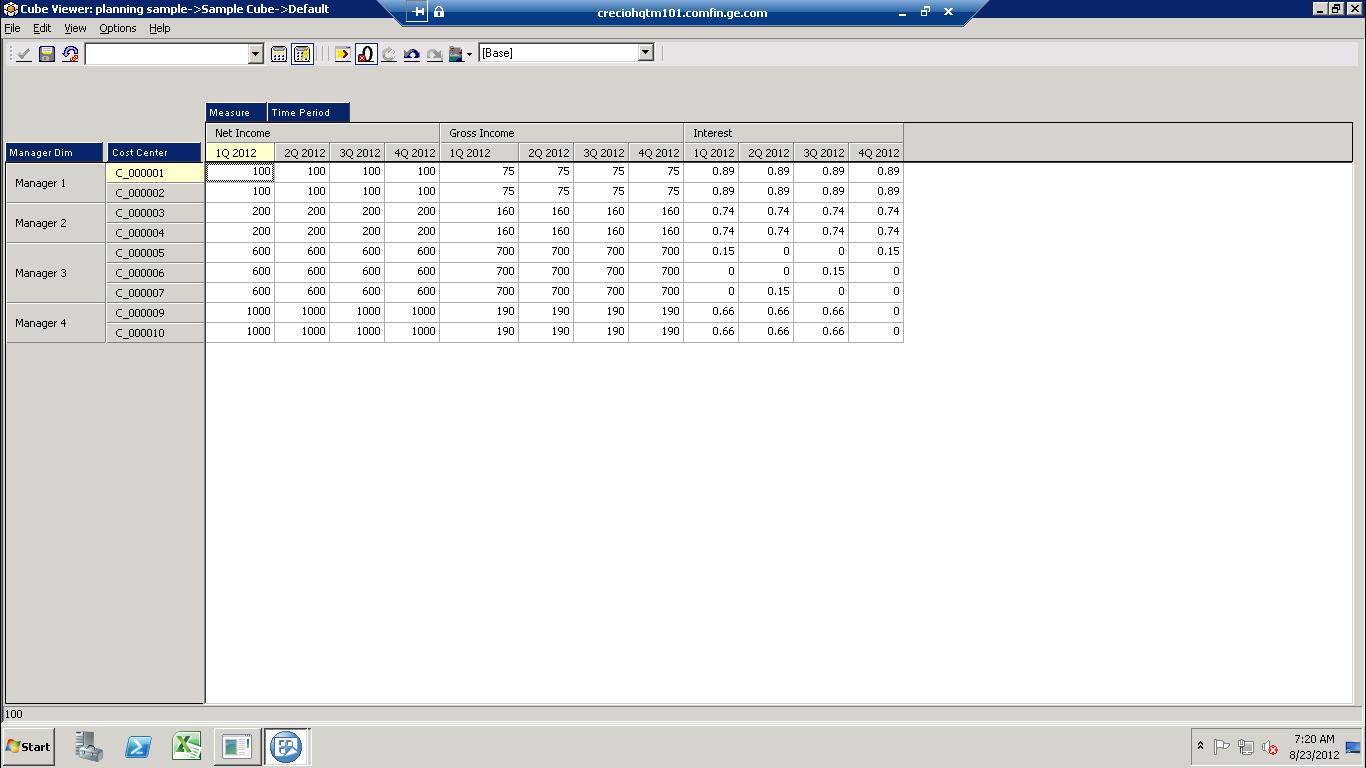1366x768 pixels.
Task: Click inside the empty toolbar combo field
Action: point(166,54)
